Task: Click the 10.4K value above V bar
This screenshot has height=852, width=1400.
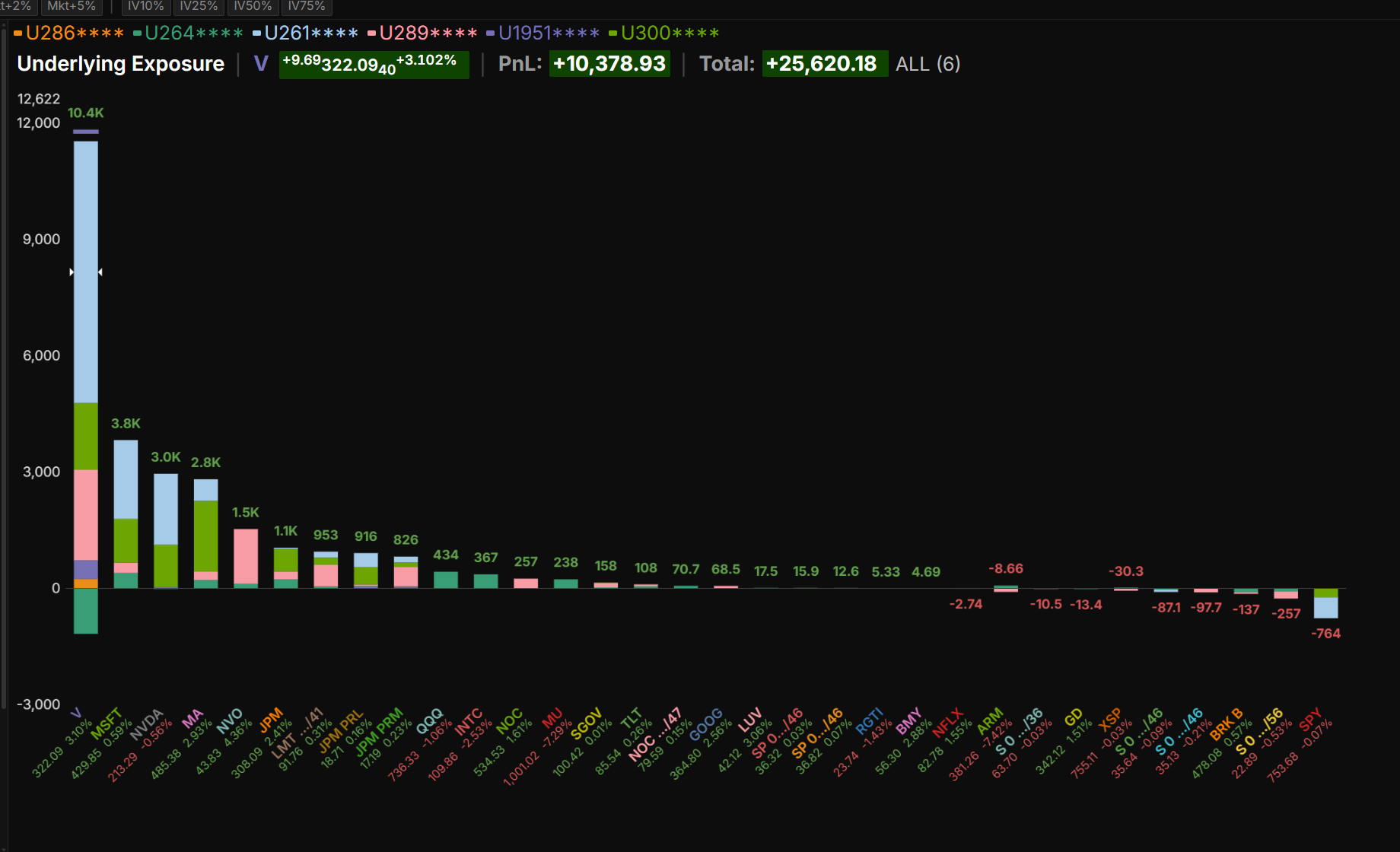Action: click(85, 113)
